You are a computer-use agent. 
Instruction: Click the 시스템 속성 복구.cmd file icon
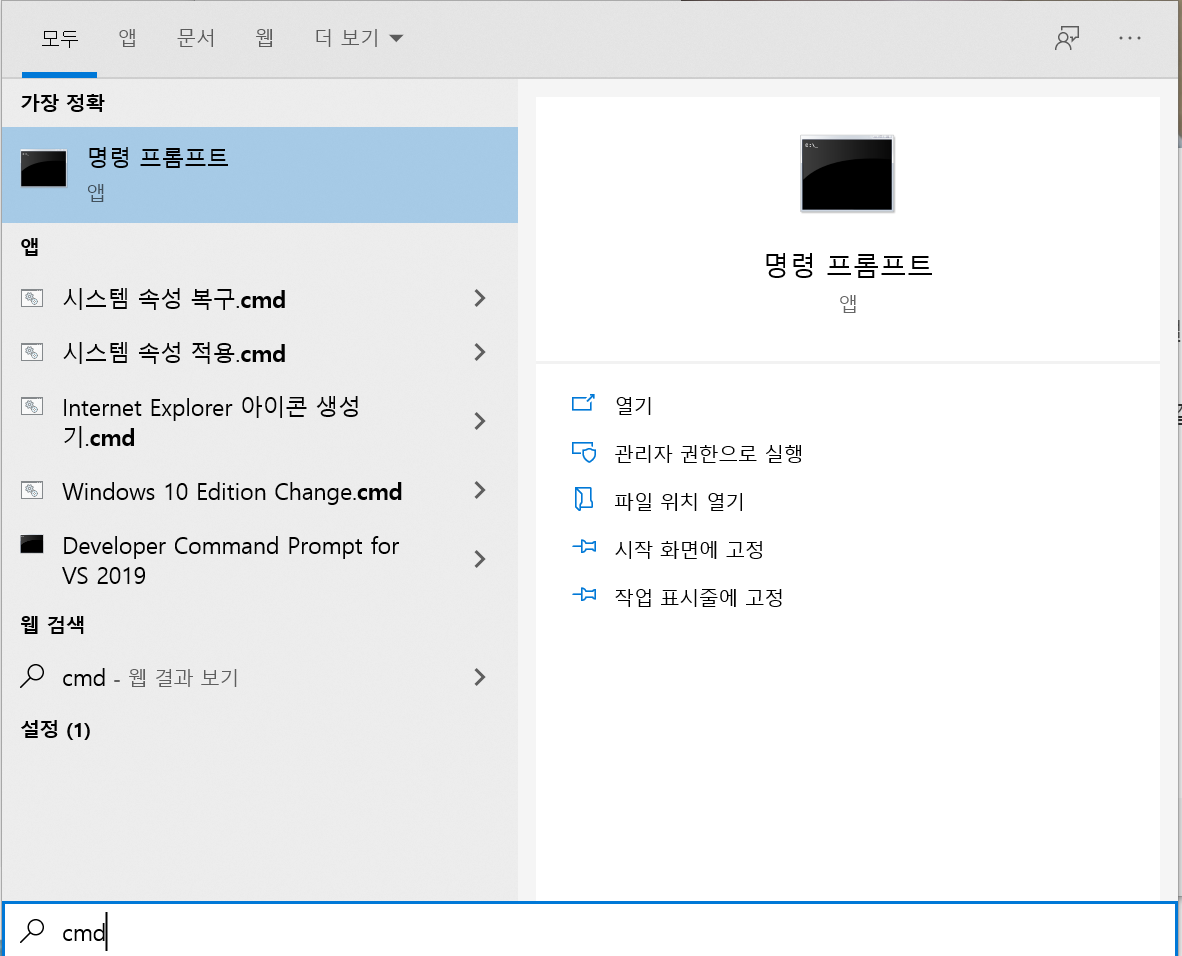point(32,299)
